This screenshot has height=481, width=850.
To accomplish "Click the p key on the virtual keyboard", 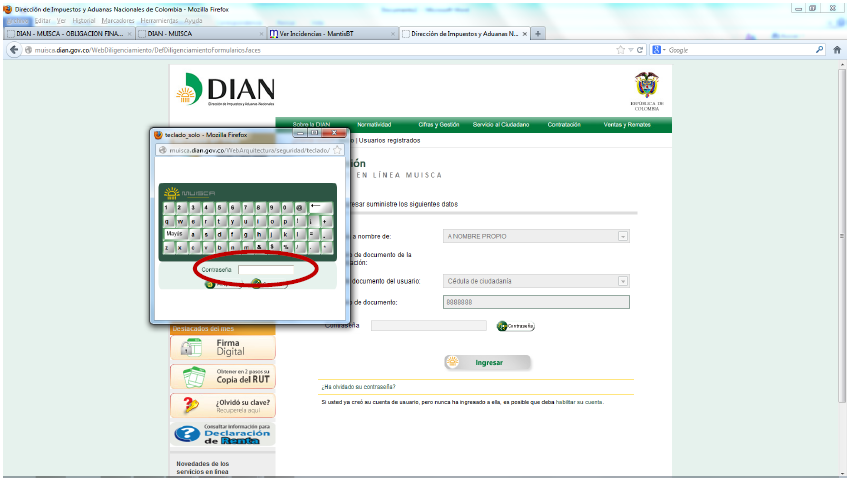I will [287, 222].
